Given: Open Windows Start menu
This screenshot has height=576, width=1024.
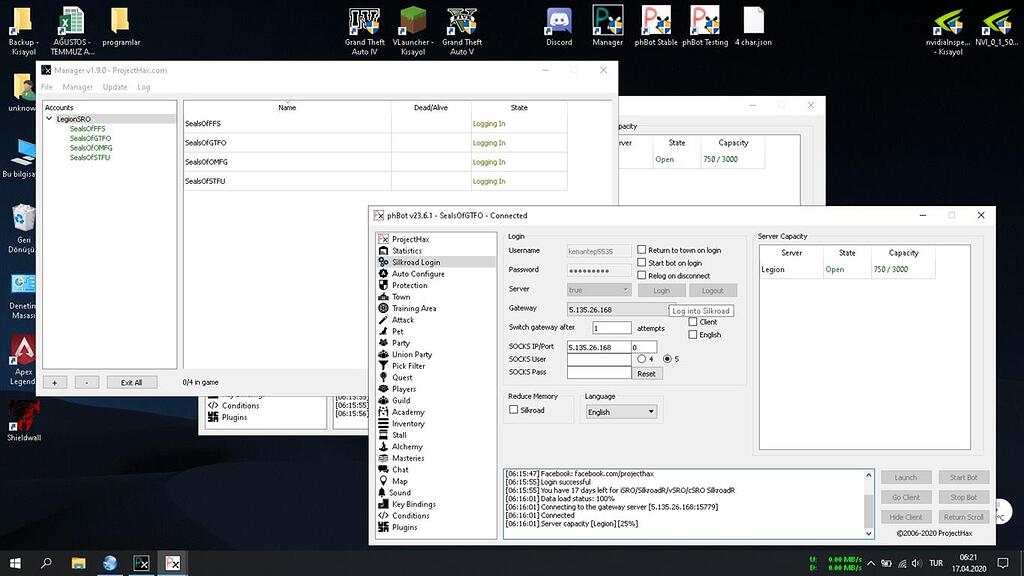Looking at the screenshot, I should tap(15, 563).
